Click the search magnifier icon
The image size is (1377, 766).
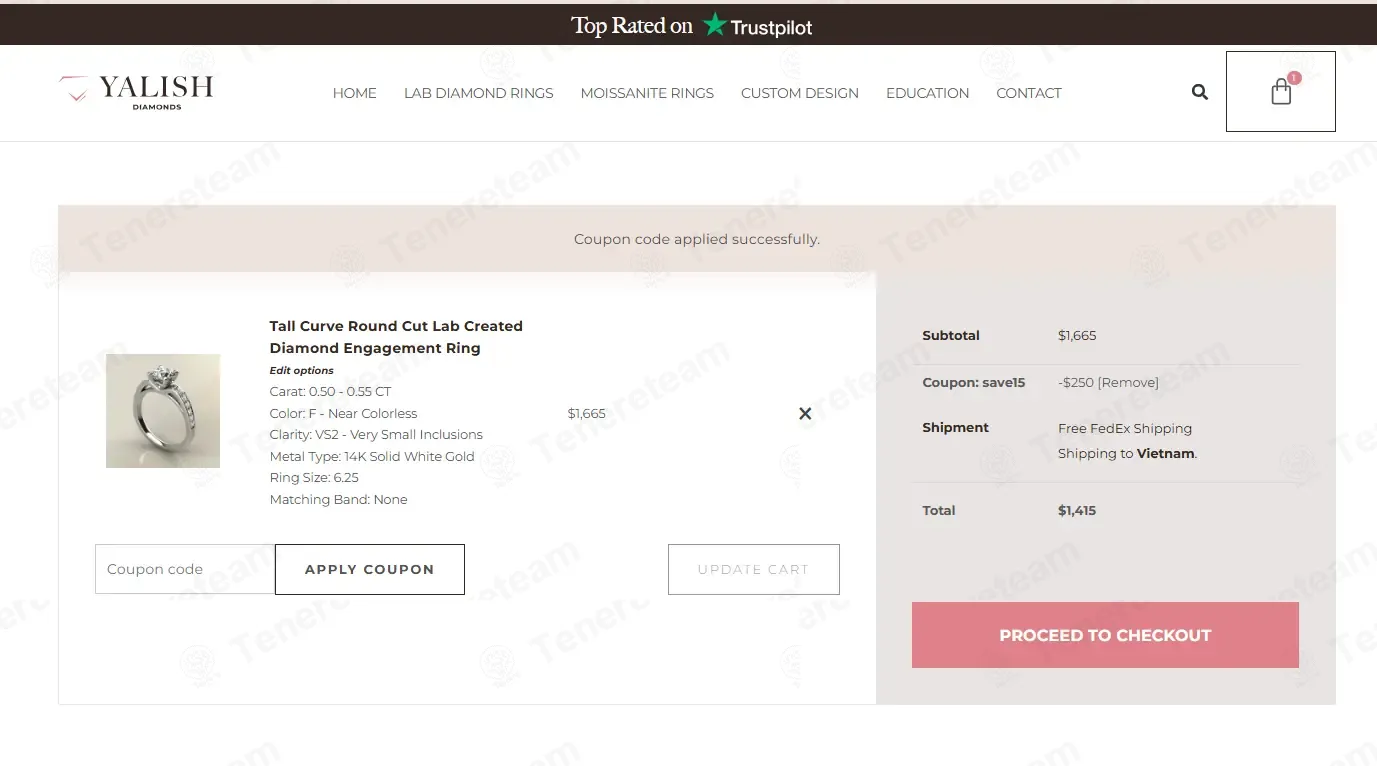click(1200, 92)
